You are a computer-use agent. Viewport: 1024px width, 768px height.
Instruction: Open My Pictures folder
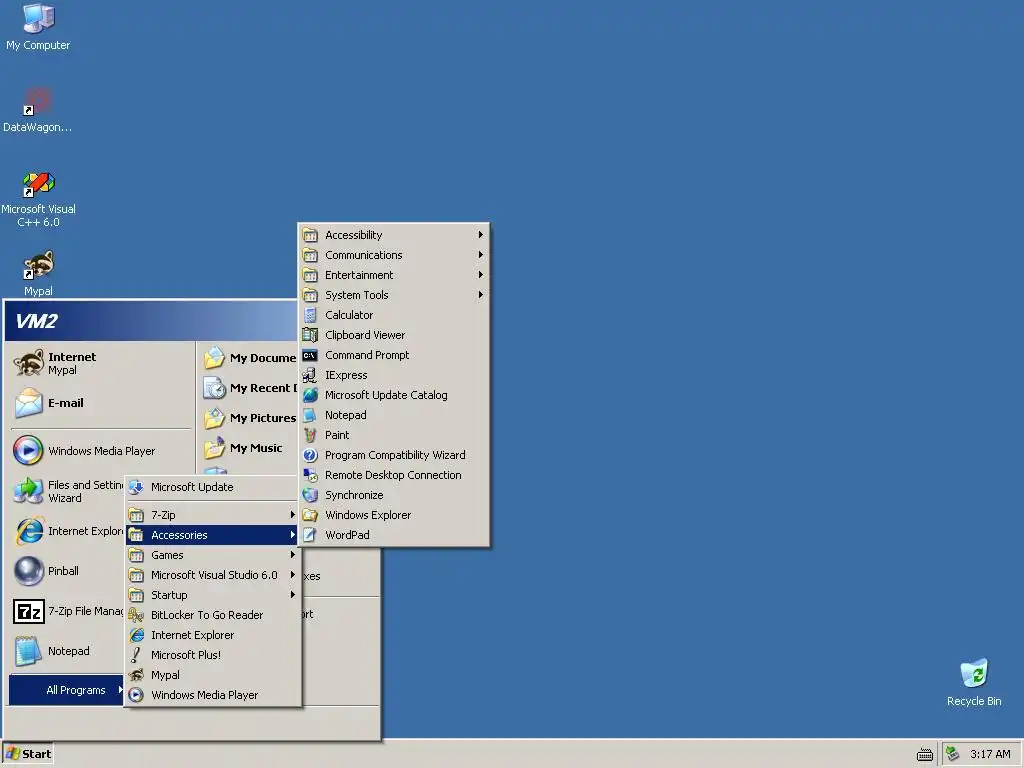click(x=249, y=419)
